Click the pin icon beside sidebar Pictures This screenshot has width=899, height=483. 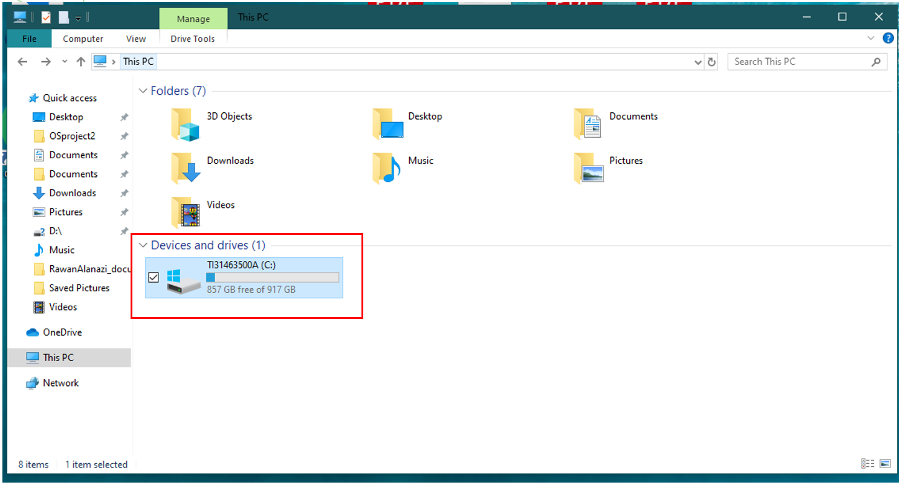click(x=124, y=212)
